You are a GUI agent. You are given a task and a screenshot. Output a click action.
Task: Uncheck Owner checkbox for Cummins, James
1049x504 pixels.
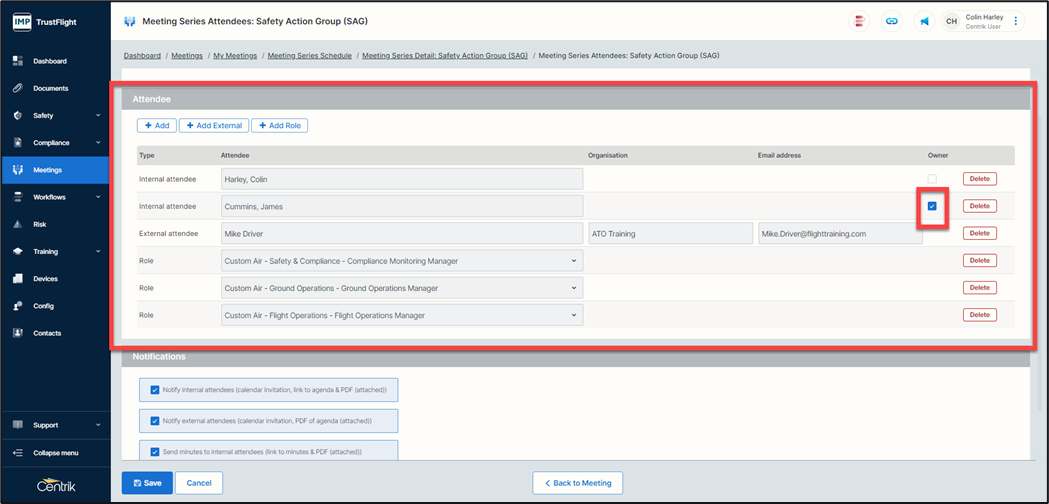click(x=932, y=206)
